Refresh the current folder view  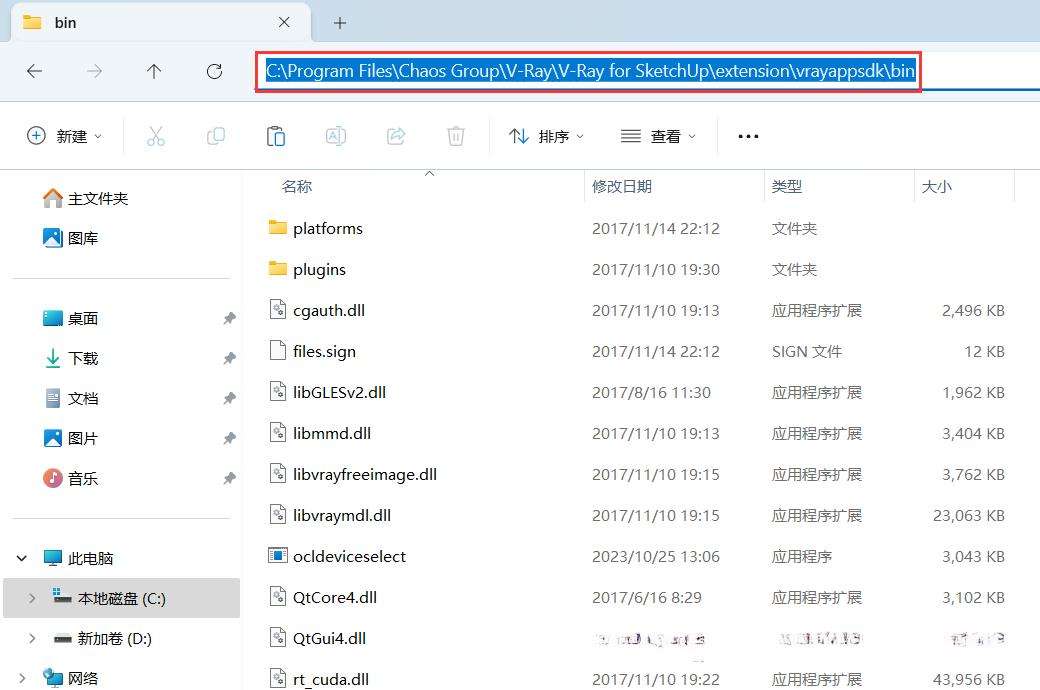tap(214, 71)
